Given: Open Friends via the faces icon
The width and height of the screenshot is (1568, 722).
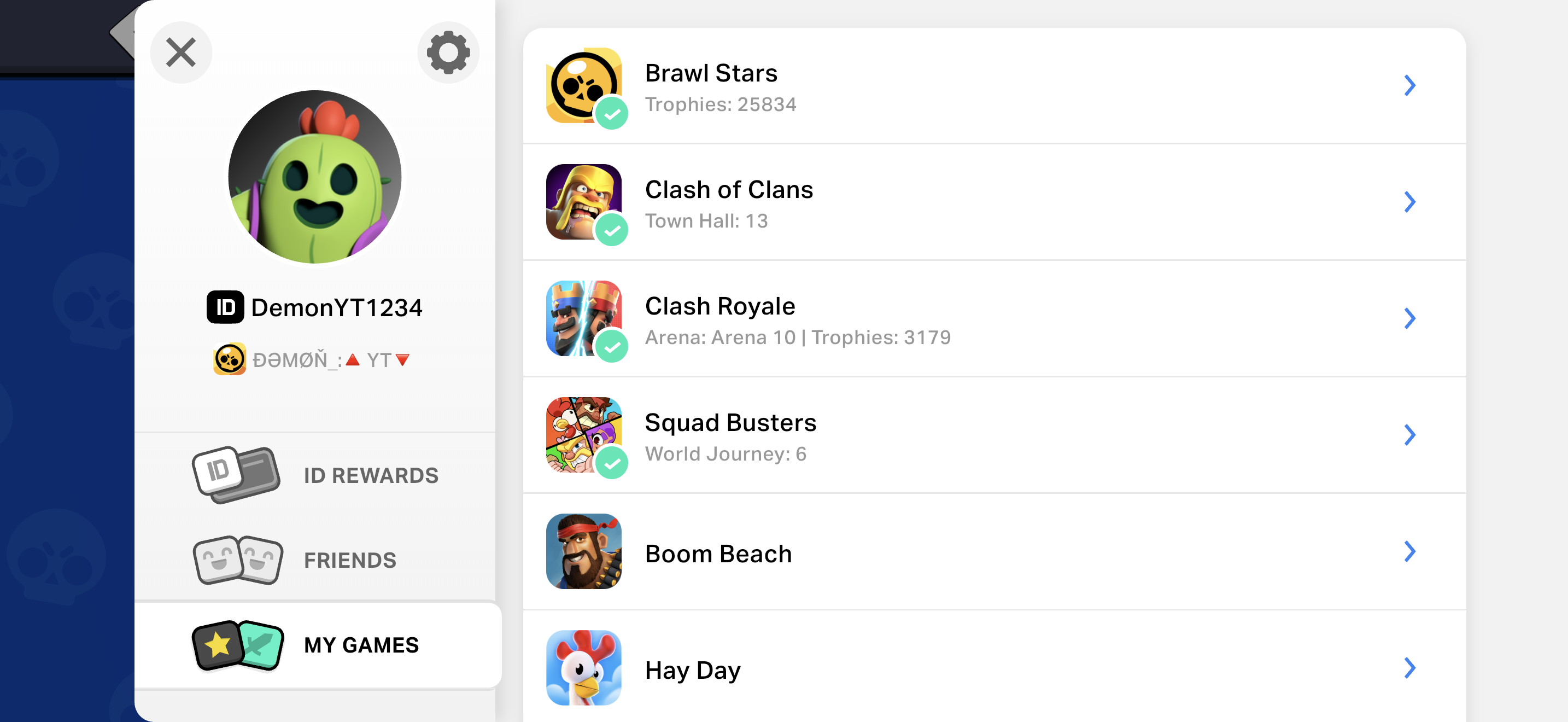Looking at the screenshot, I should 238,560.
